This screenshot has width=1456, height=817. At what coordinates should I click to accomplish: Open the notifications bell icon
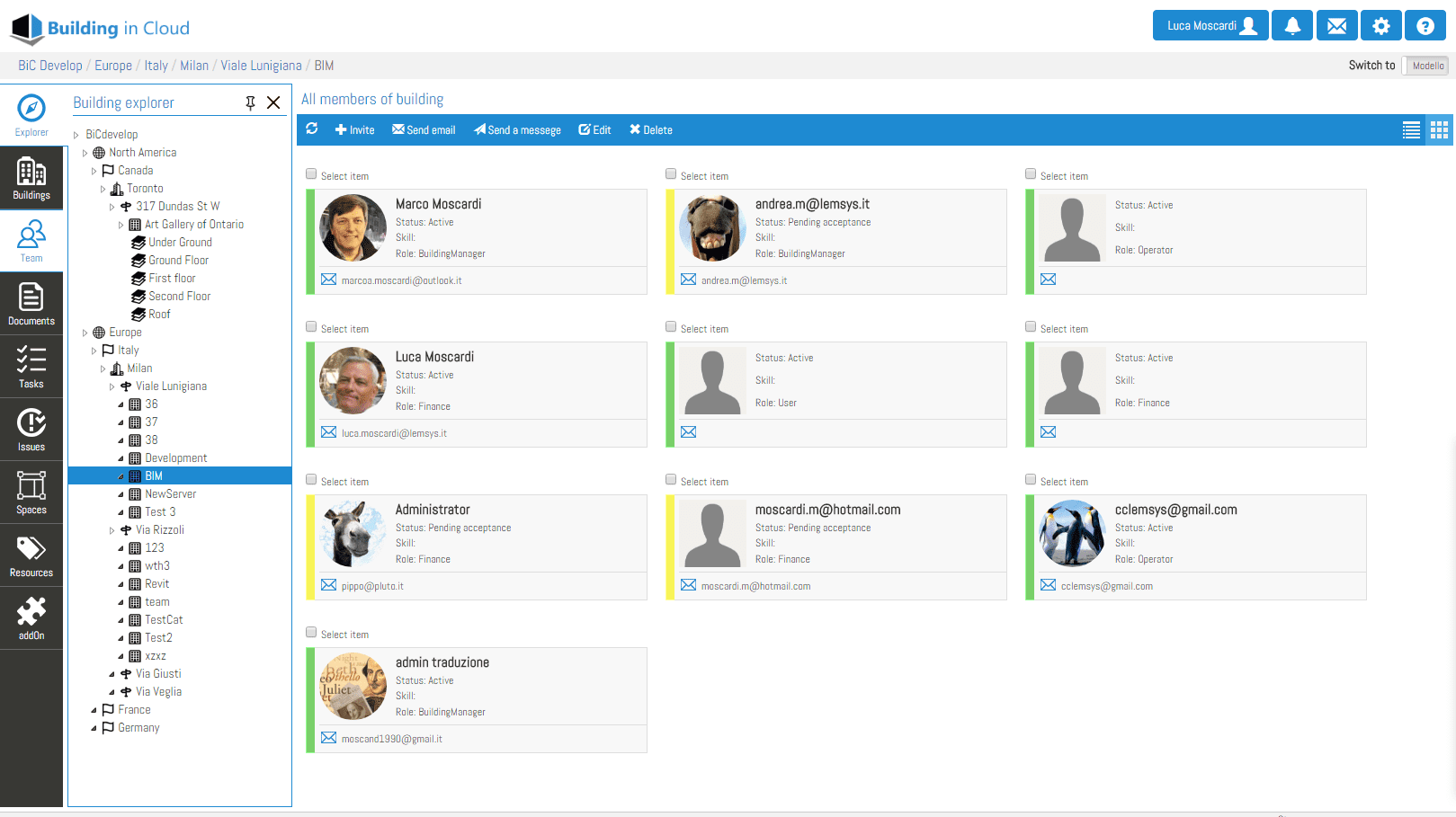(1292, 26)
